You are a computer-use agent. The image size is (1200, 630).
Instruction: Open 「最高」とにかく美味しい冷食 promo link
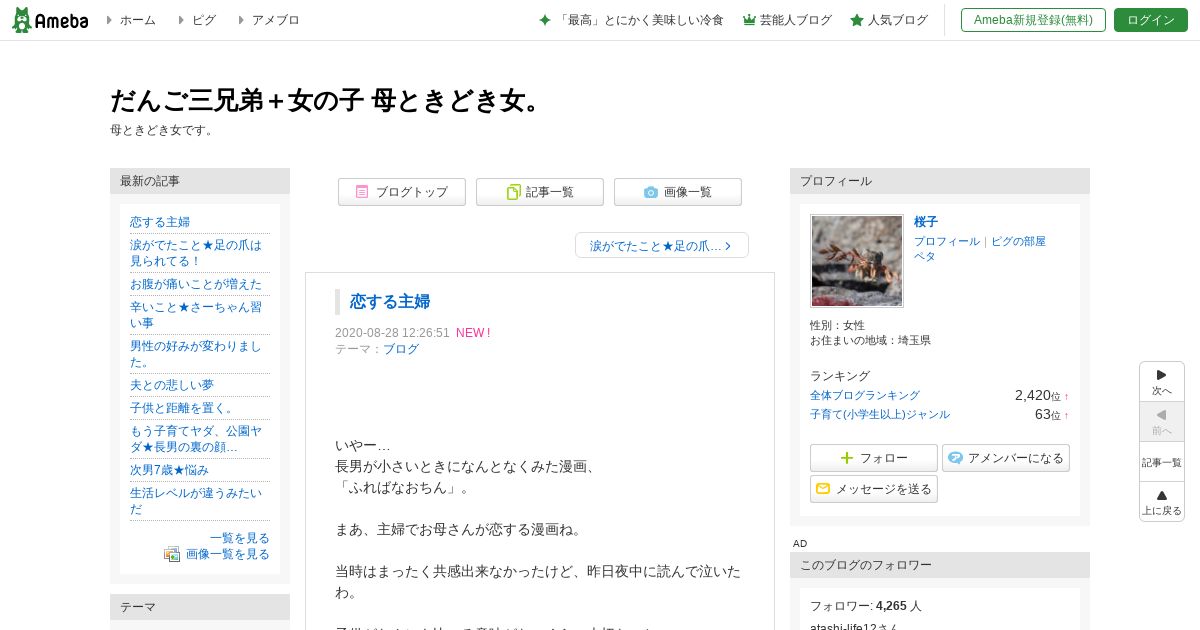point(640,20)
